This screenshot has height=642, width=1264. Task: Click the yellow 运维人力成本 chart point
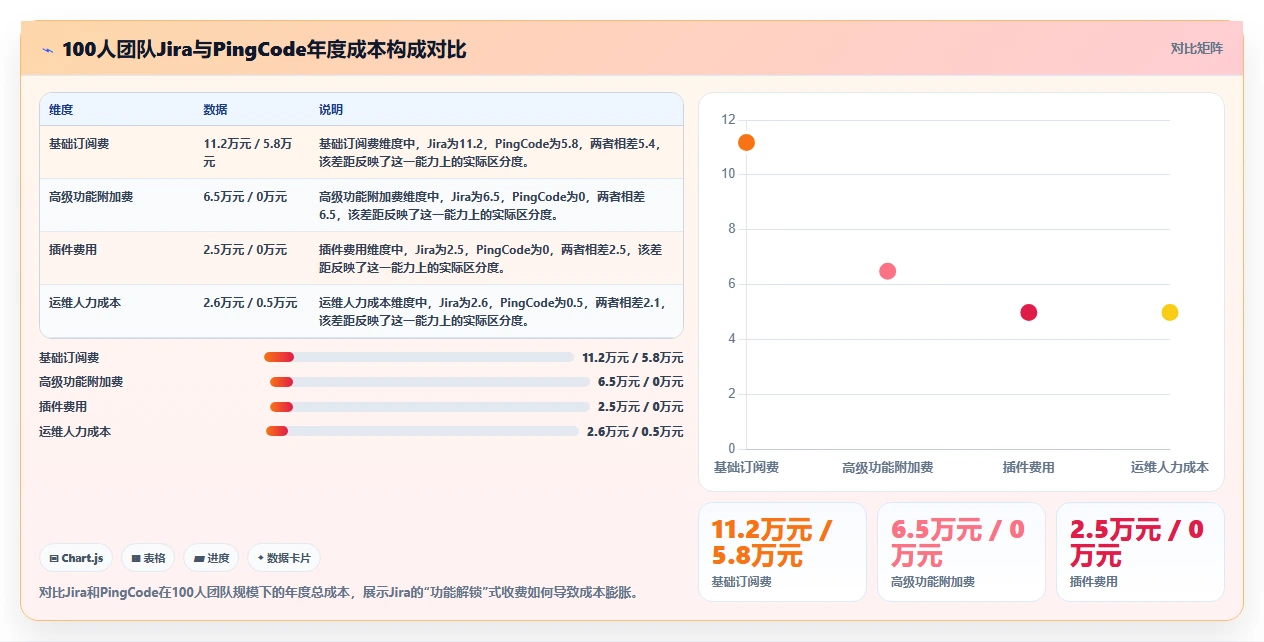point(1170,313)
